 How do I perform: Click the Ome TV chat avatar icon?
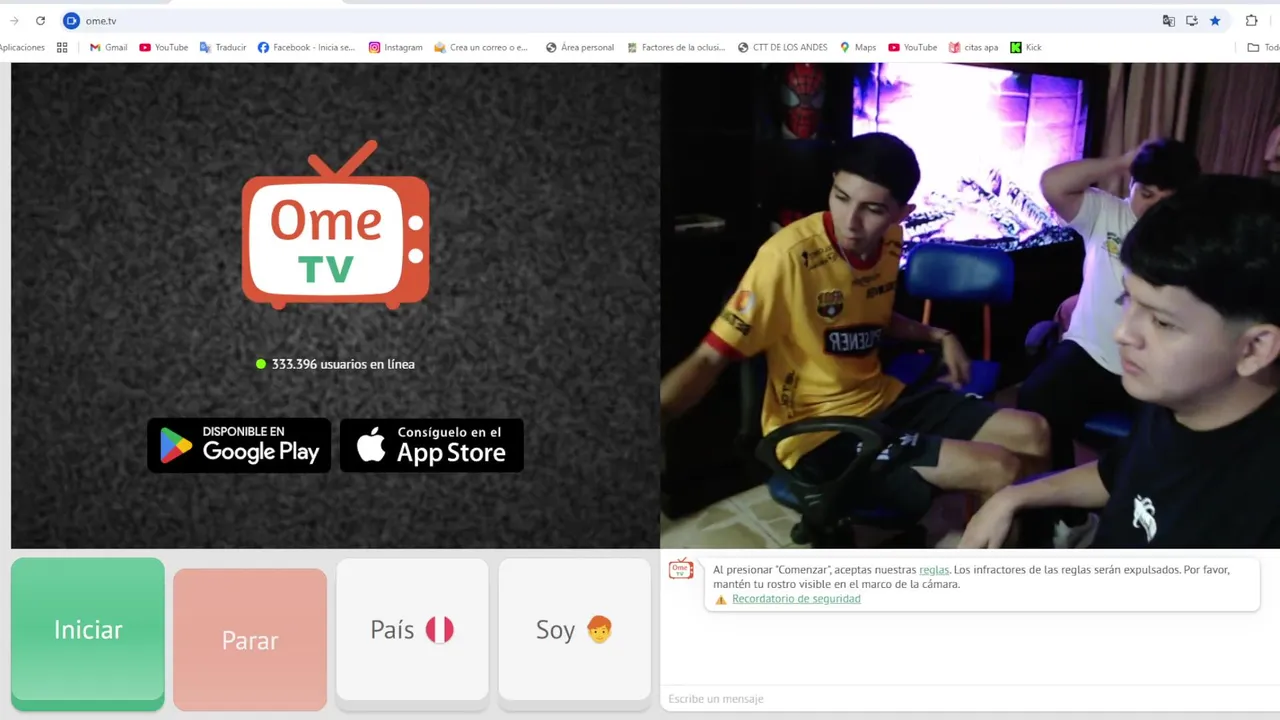[x=681, y=570]
